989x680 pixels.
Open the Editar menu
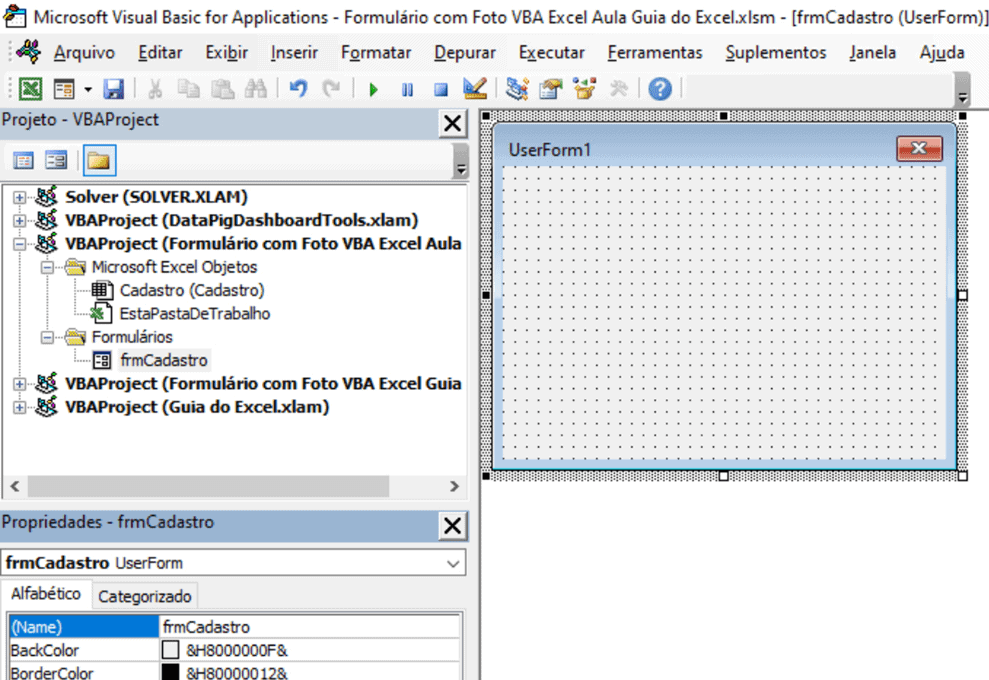[x=160, y=52]
